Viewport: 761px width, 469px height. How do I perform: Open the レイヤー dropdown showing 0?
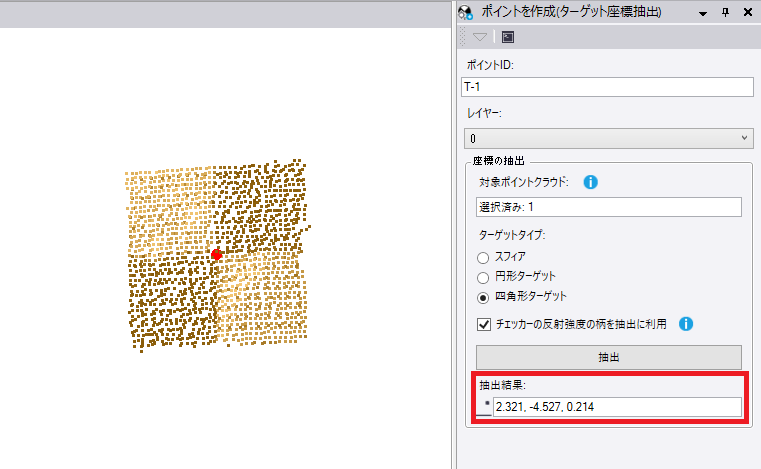click(609, 138)
